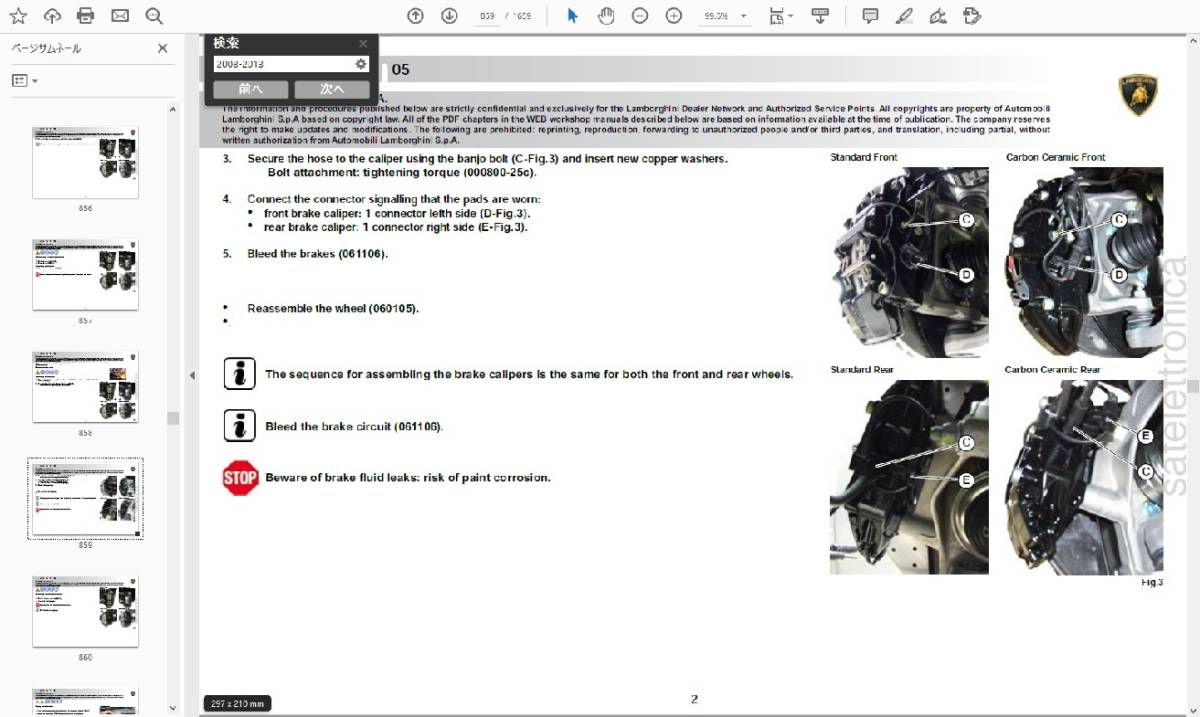
Task: Click the 前へ previous result button
Action: [x=250, y=89]
